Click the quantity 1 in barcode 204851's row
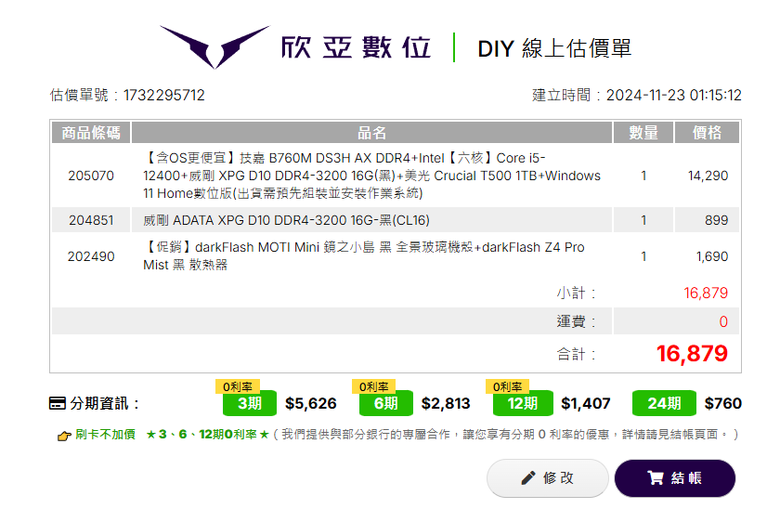 [644, 220]
